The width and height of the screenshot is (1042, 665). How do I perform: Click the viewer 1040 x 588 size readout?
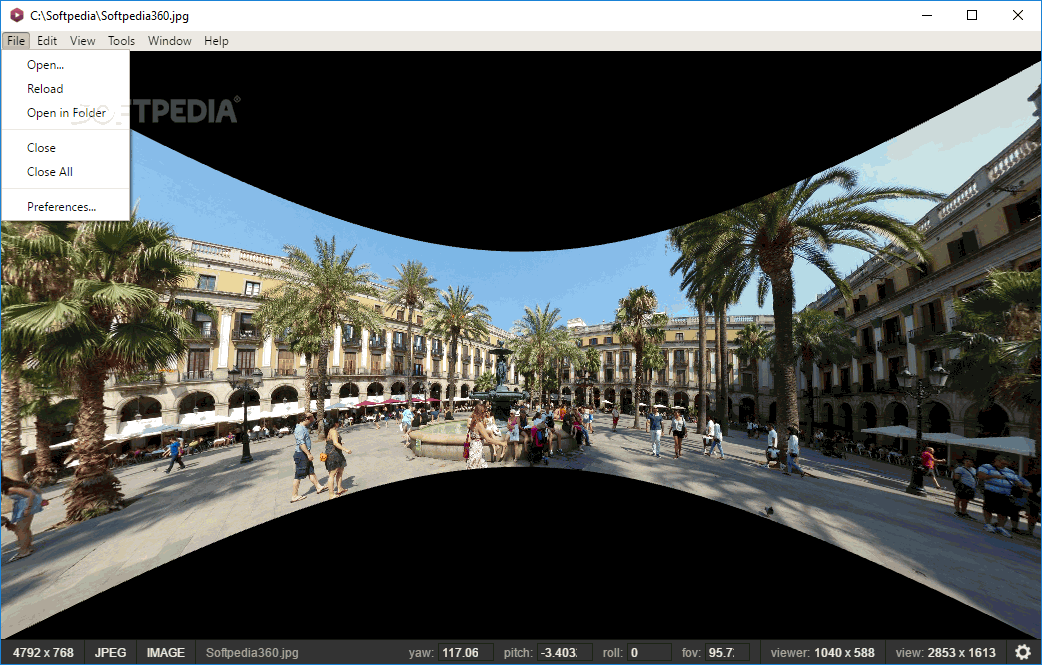point(823,652)
